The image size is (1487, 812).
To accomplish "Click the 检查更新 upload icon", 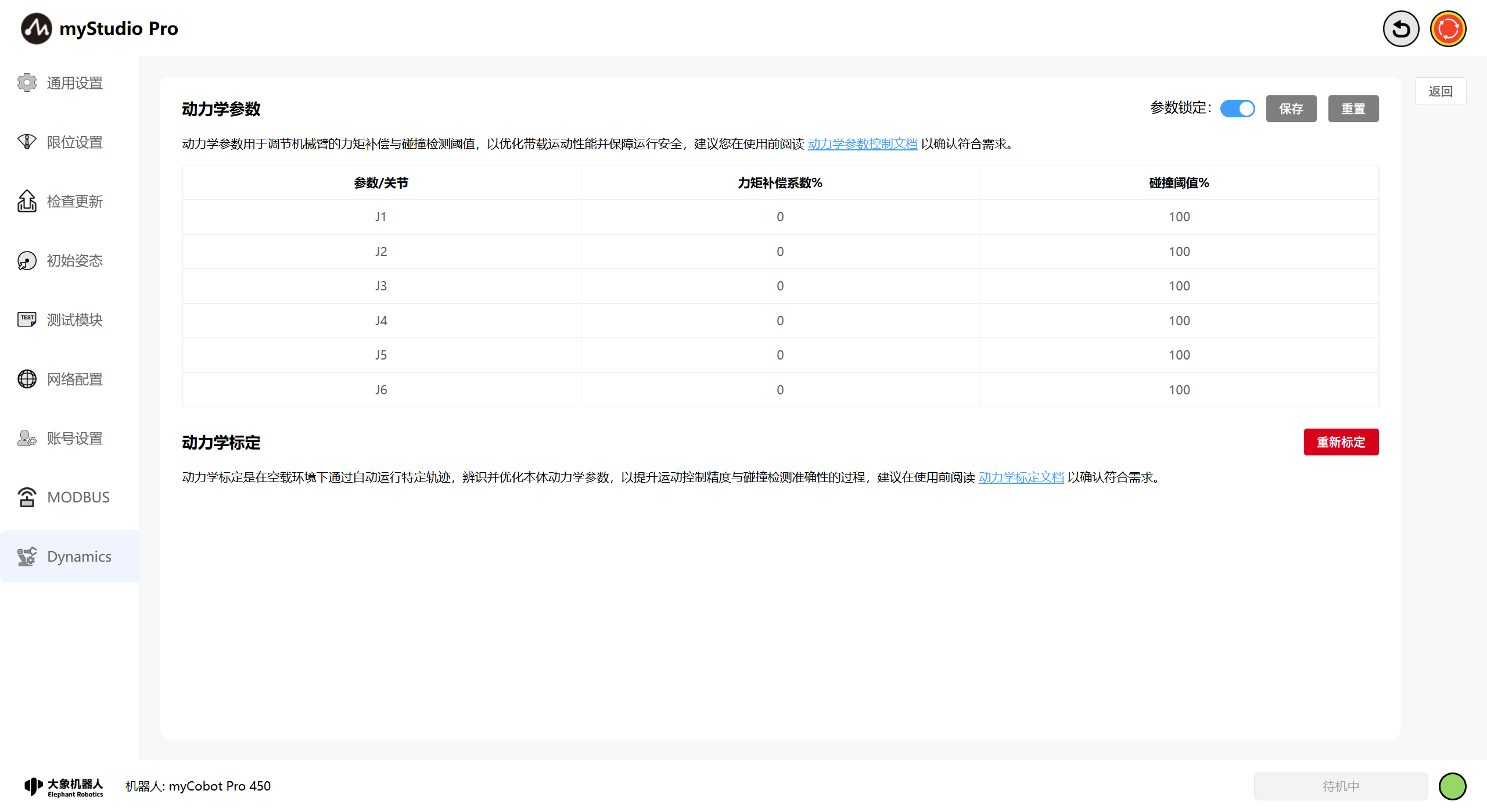I will (x=27, y=202).
